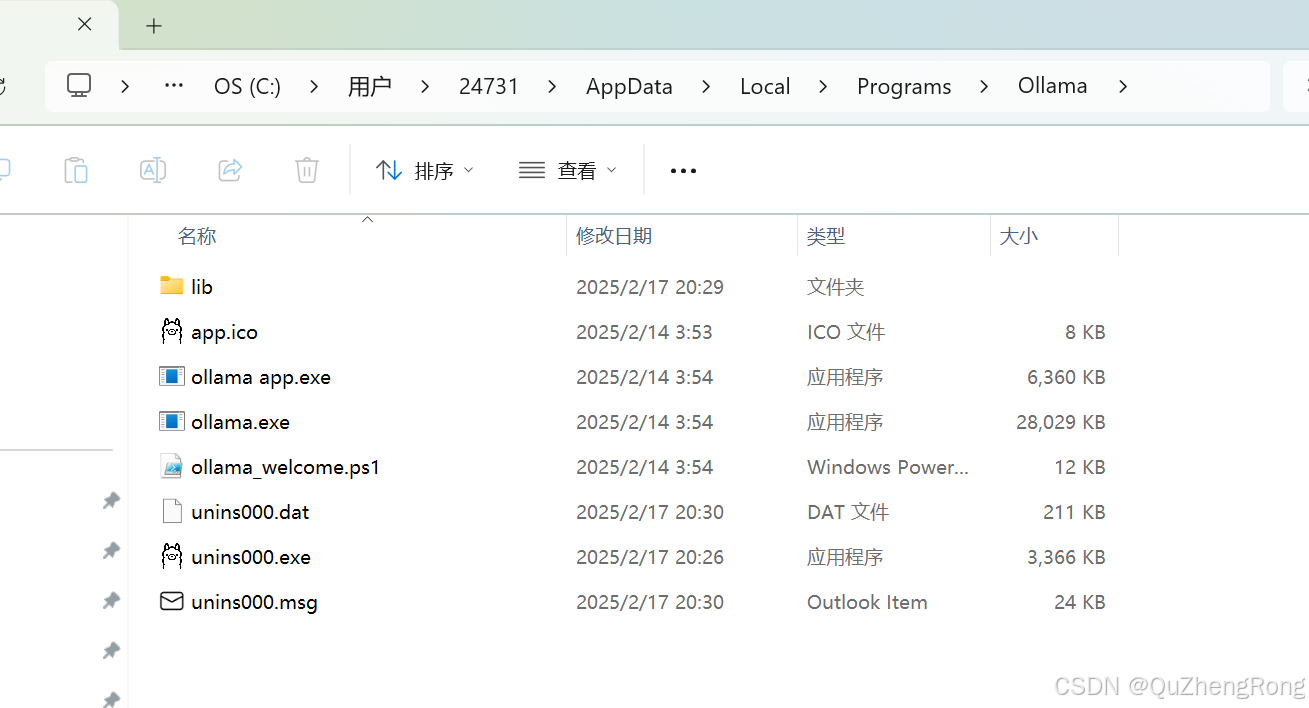Go to AppData in the breadcrumb

click(x=629, y=87)
